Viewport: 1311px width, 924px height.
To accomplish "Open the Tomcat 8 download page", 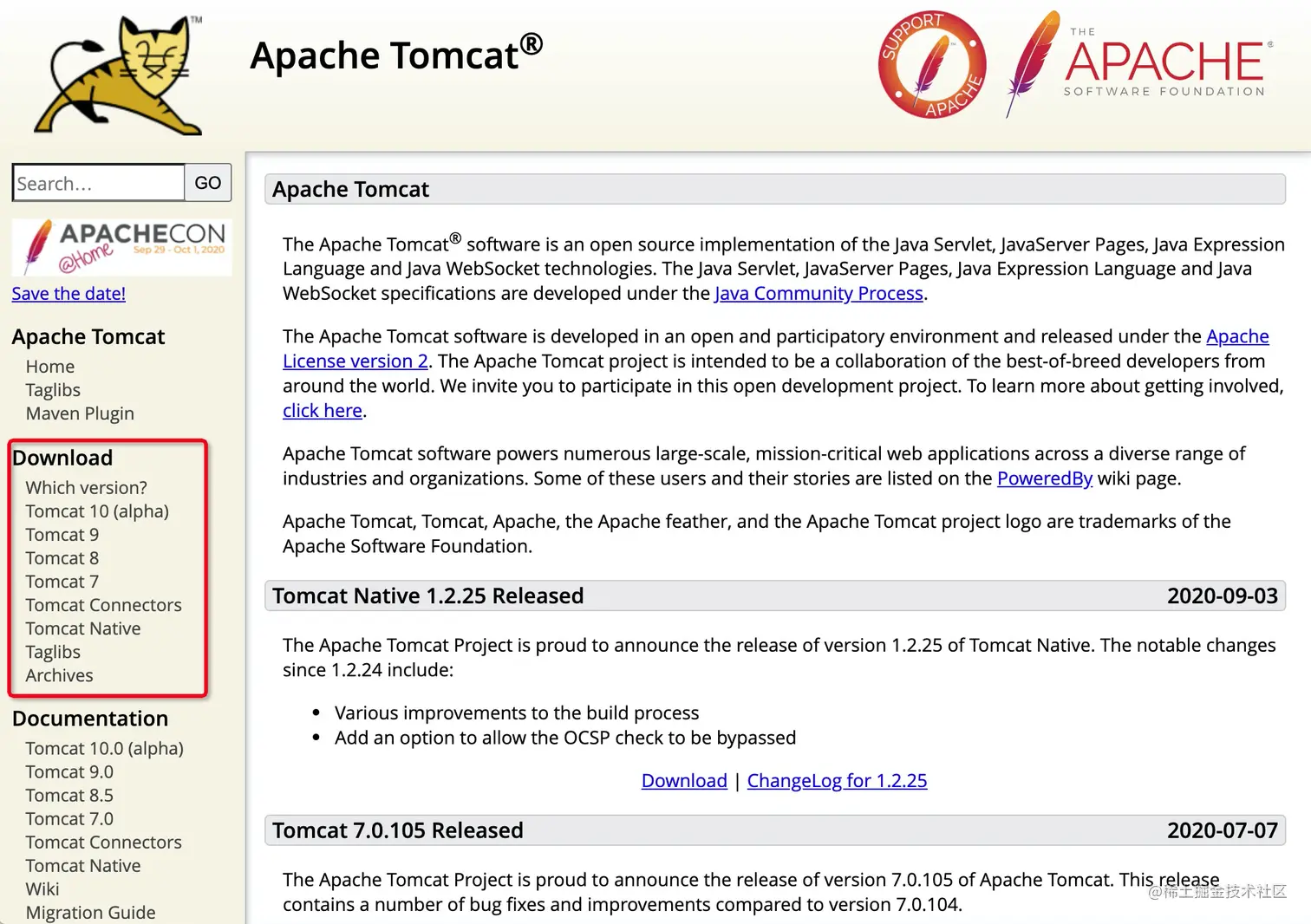I will pyautogui.click(x=62, y=558).
